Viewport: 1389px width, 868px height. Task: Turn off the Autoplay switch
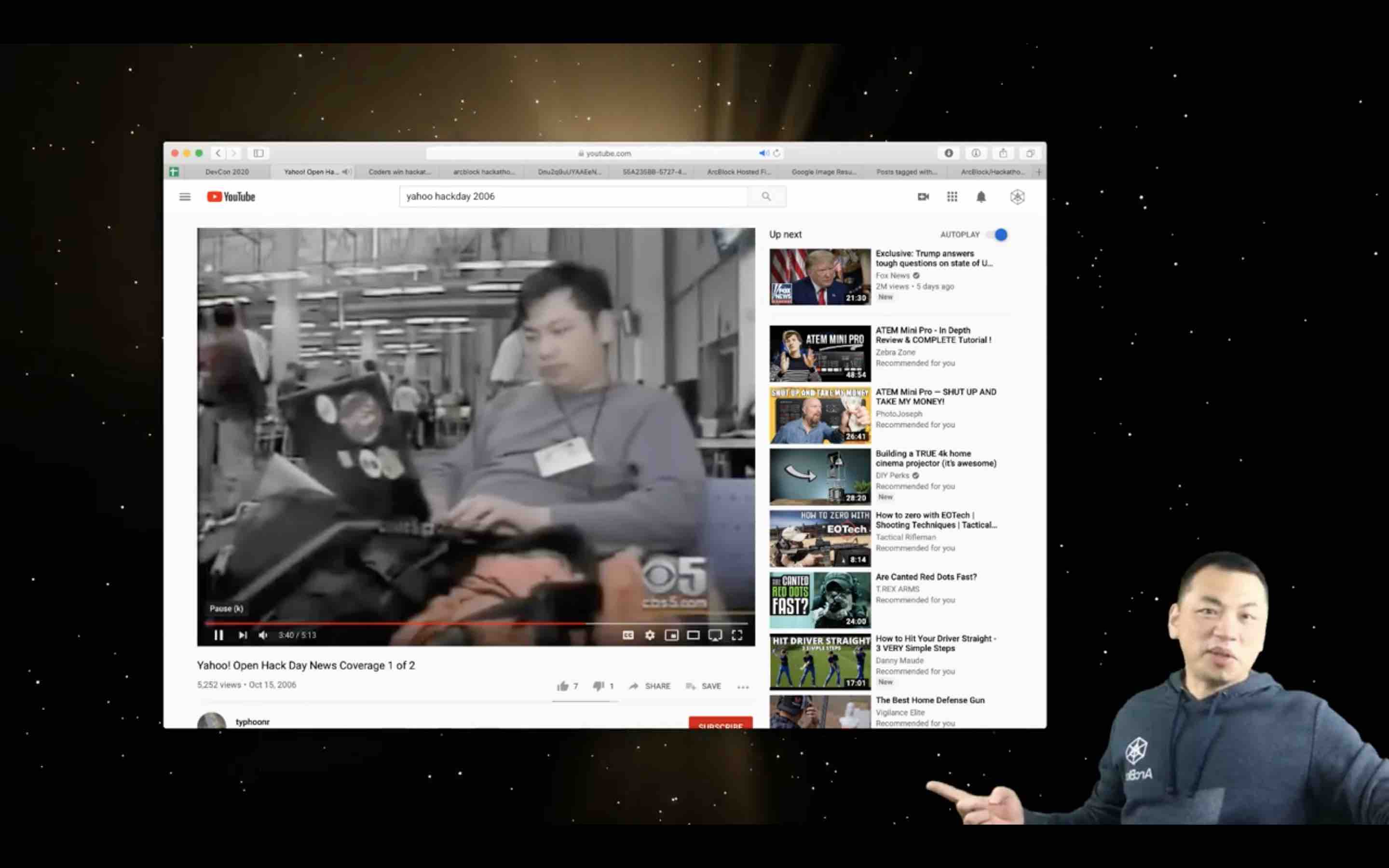click(999, 235)
